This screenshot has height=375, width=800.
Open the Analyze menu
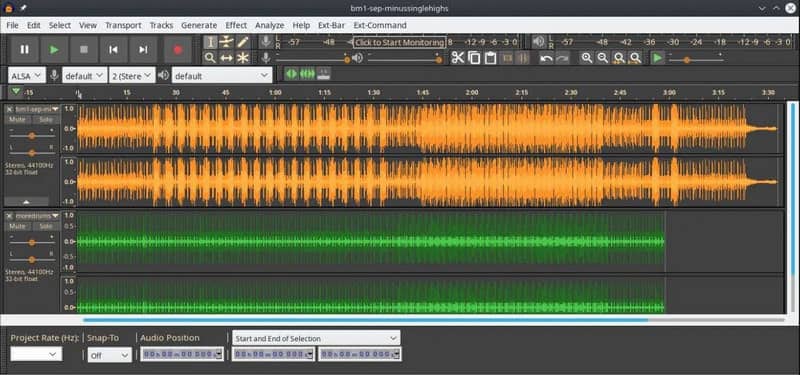[269, 25]
